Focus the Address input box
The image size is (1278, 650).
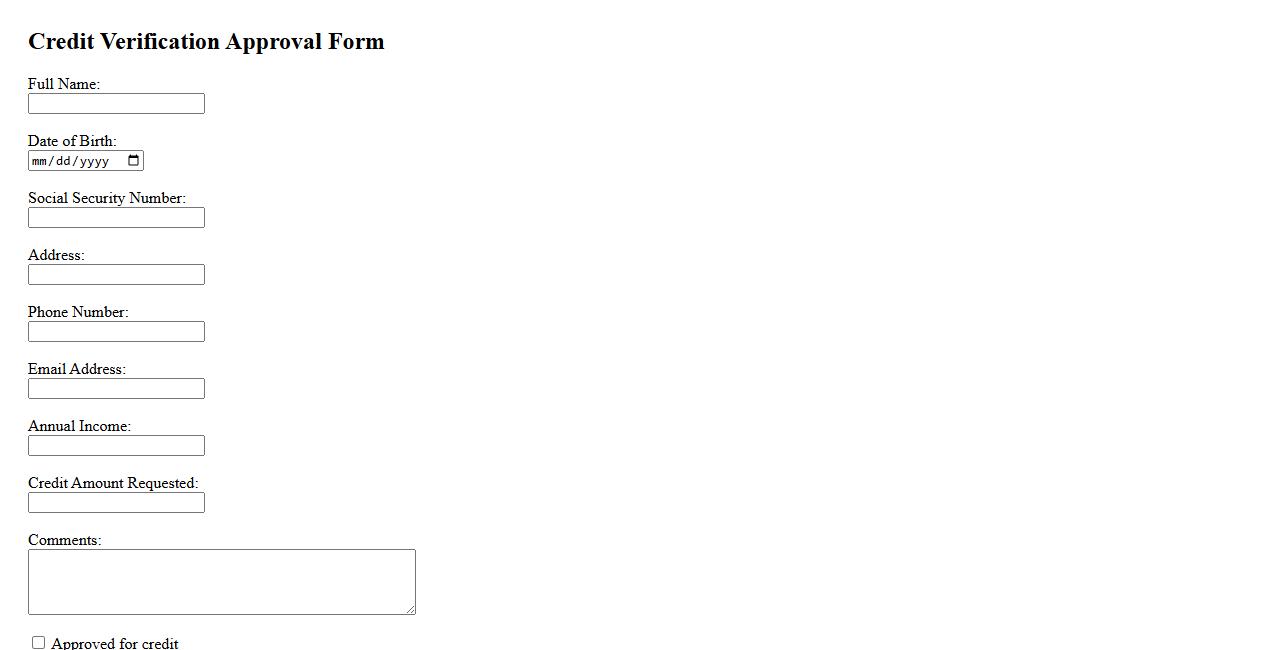(x=116, y=275)
